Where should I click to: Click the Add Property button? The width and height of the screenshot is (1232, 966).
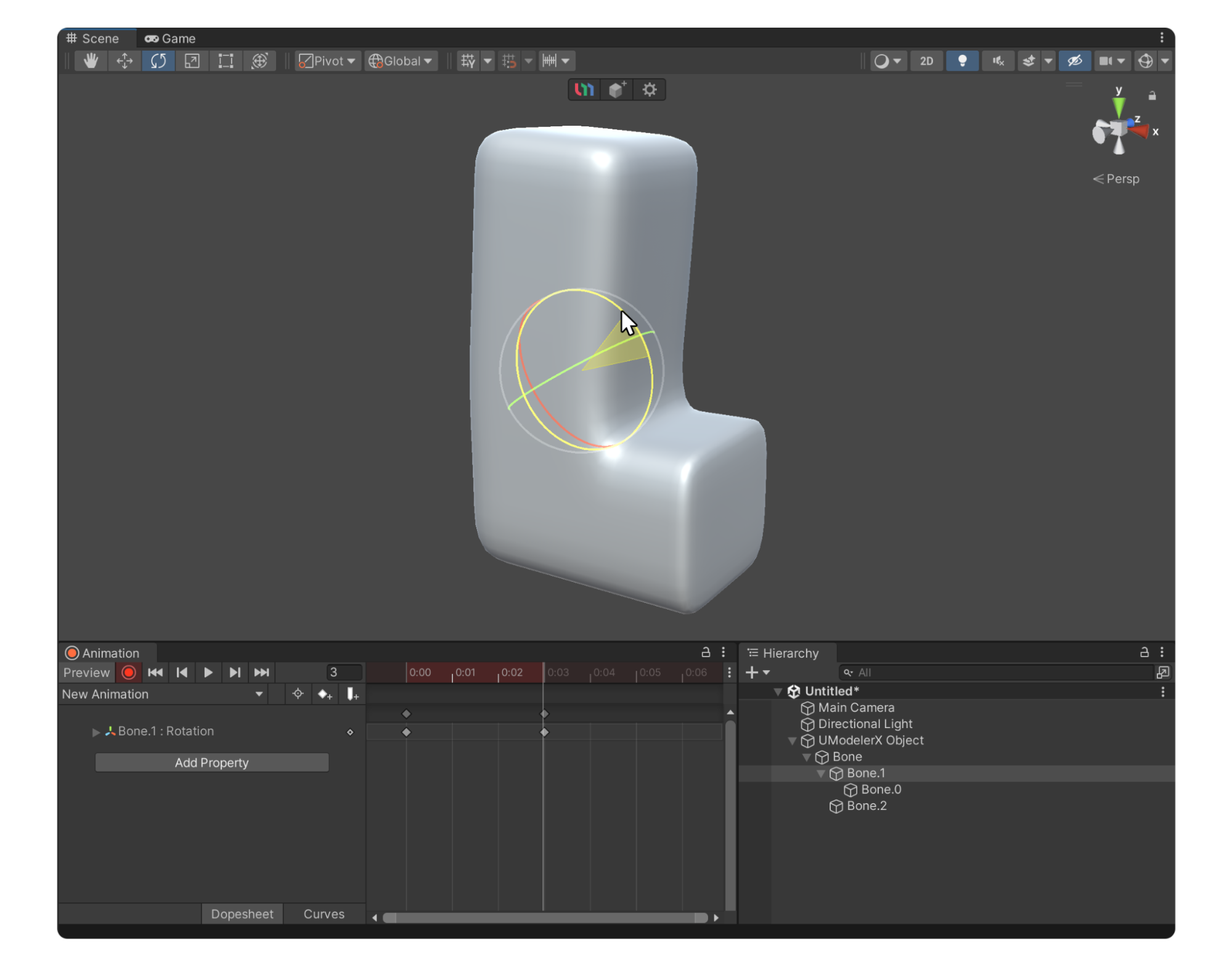coord(211,763)
